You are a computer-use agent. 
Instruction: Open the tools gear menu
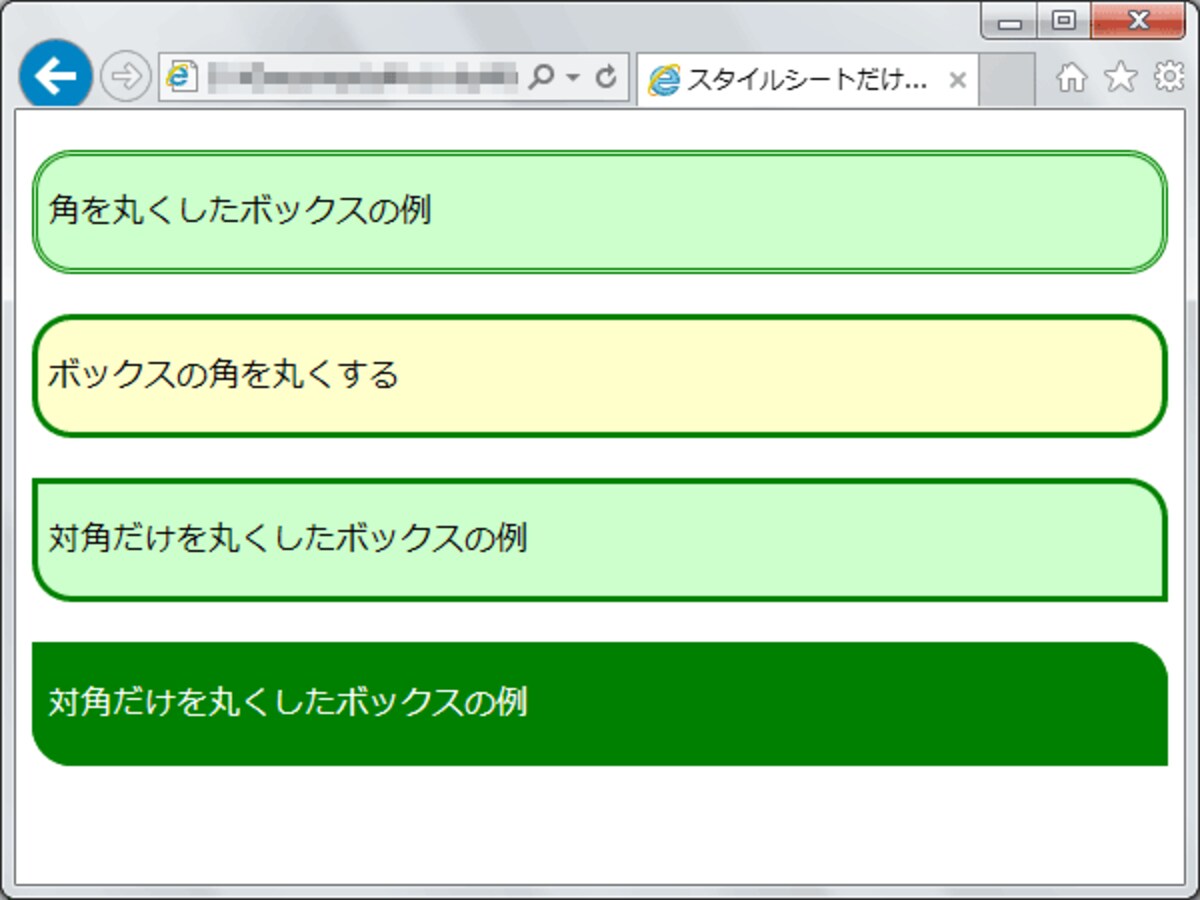coord(1169,77)
